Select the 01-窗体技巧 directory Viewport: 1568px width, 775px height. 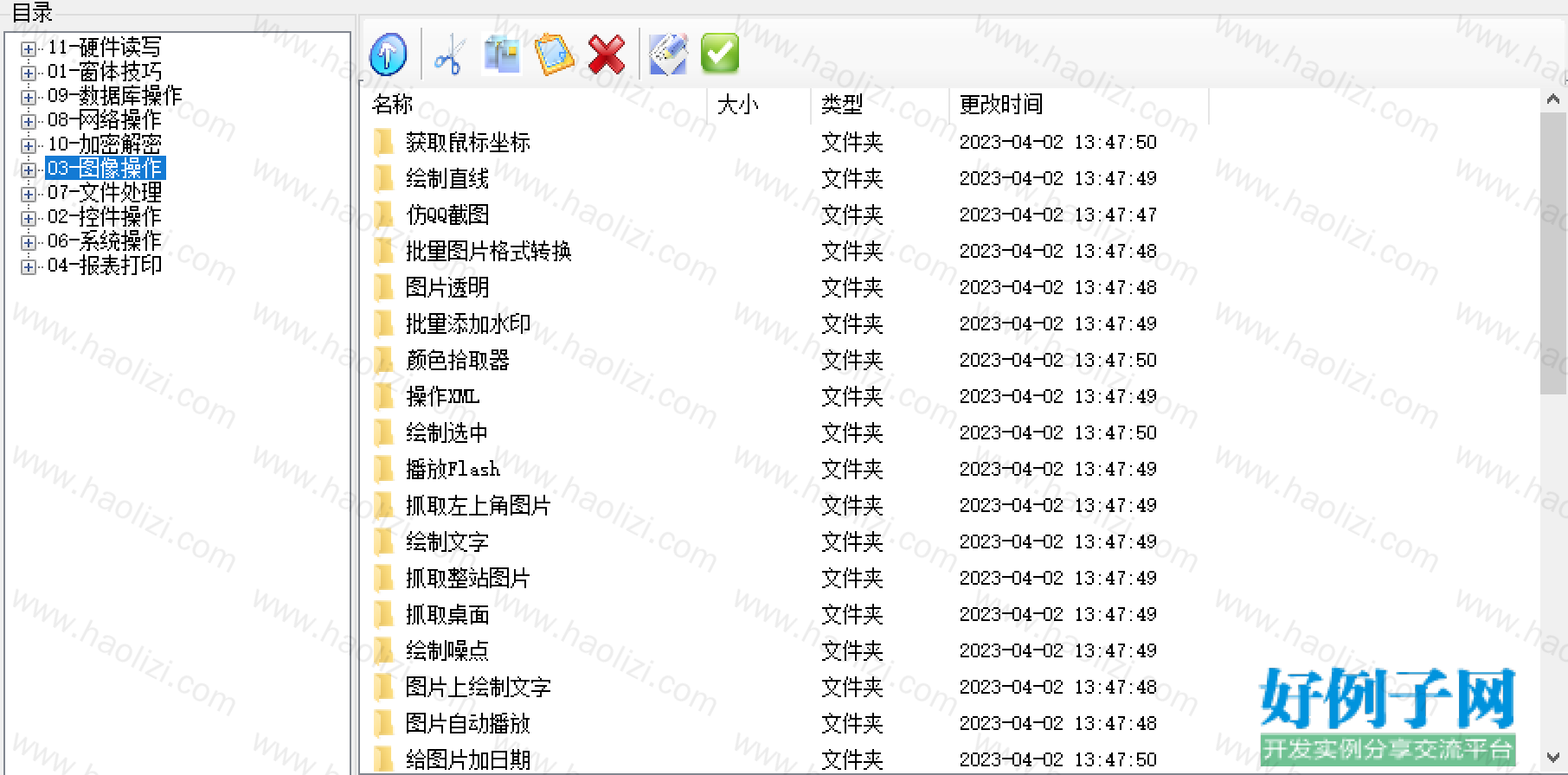pyautogui.click(x=105, y=72)
